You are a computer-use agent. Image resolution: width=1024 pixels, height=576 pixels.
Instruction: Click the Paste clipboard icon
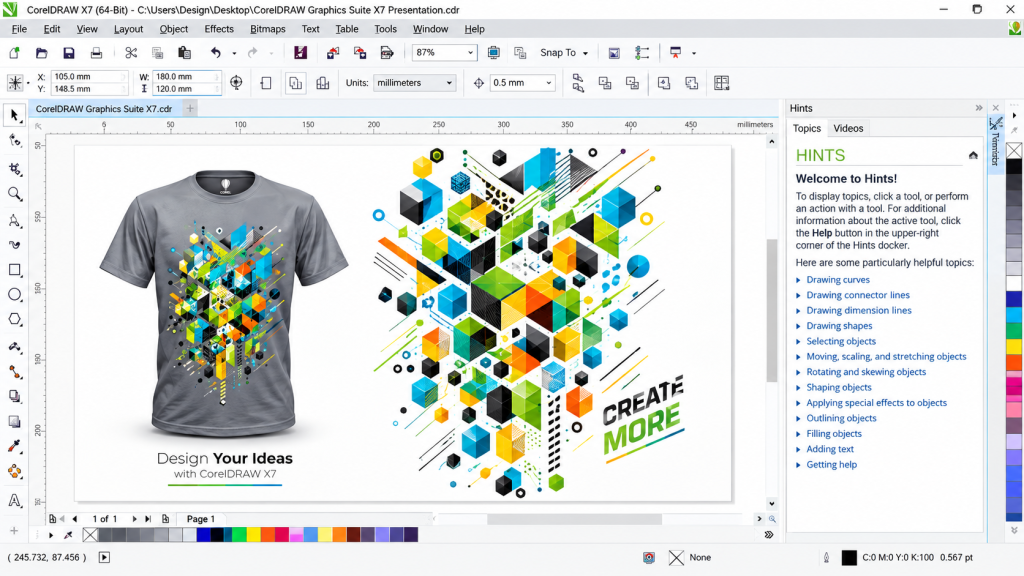[184, 53]
